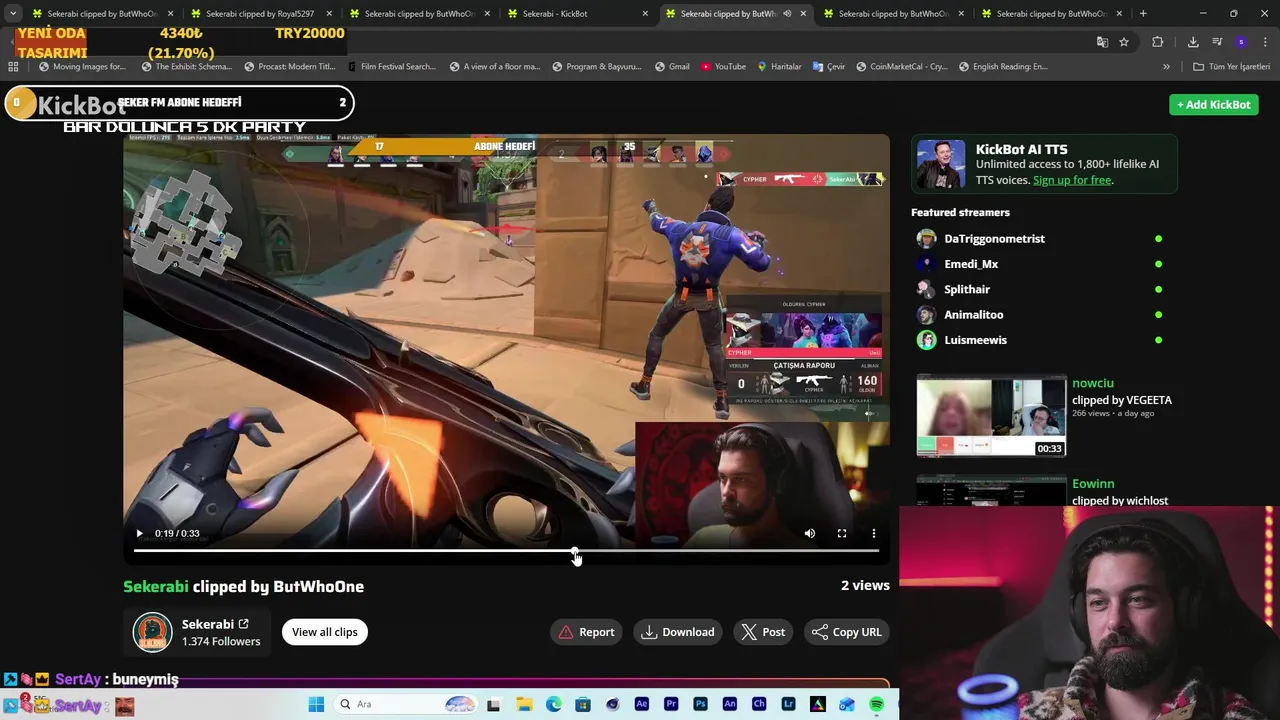Mute the video player volume
Viewport: 1280px width, 720px height.
(x=809, y=533)
